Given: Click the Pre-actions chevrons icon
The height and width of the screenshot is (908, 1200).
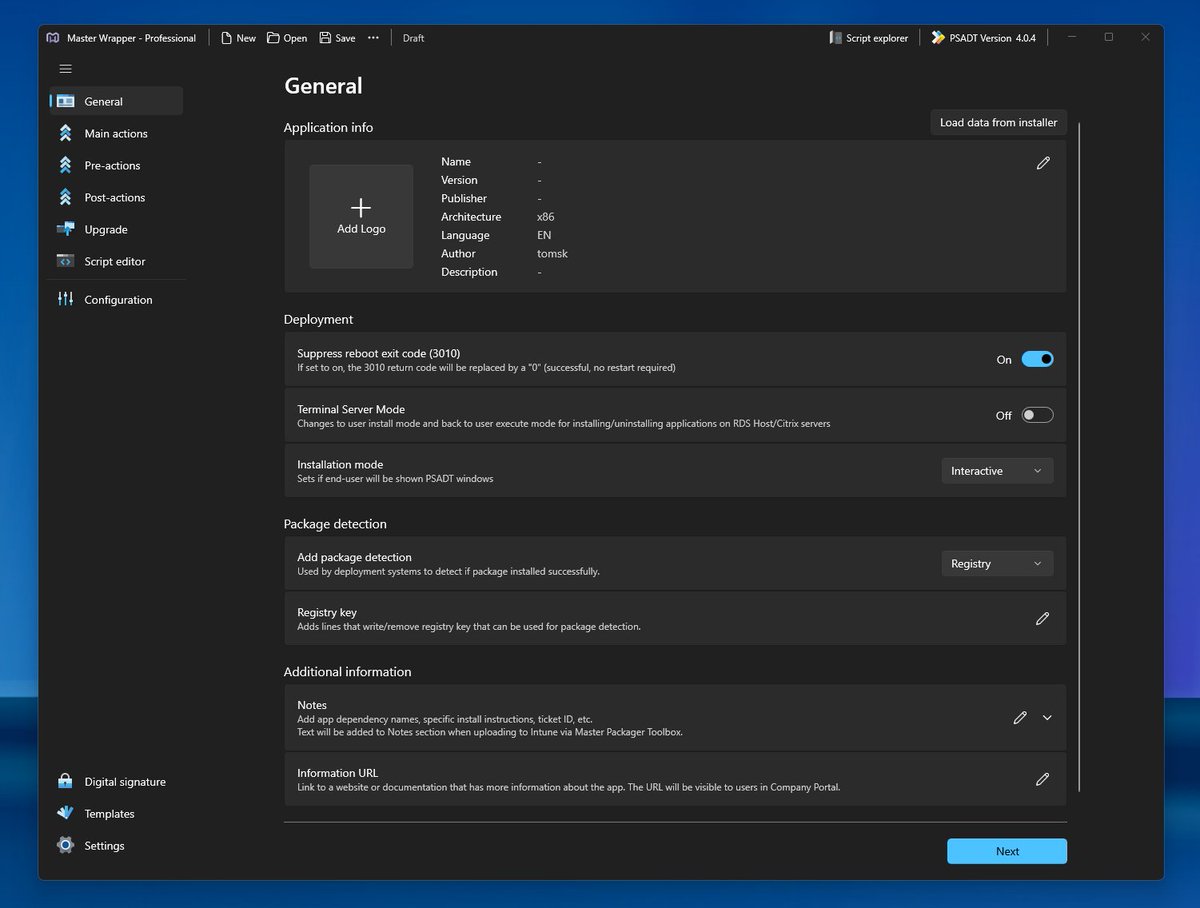Looking at the screenshot, I should 65,165.
